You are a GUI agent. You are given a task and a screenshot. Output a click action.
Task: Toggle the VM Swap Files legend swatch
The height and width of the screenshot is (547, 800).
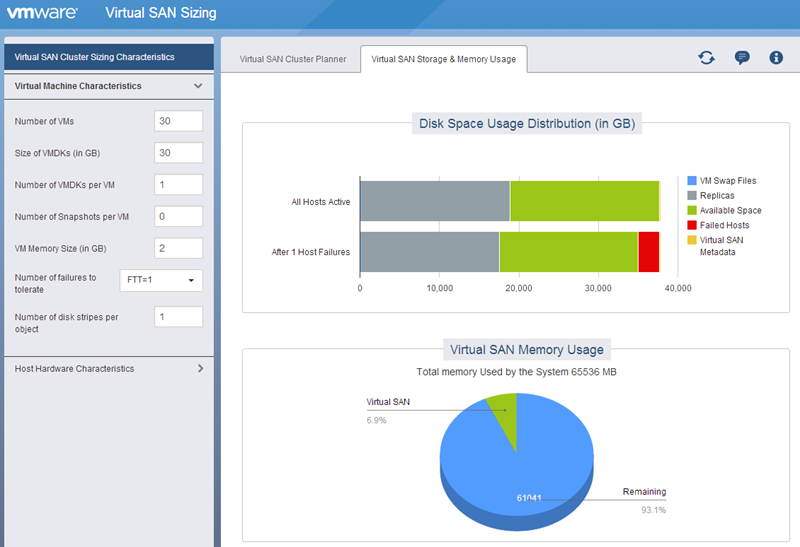click(x=692, y=181)
